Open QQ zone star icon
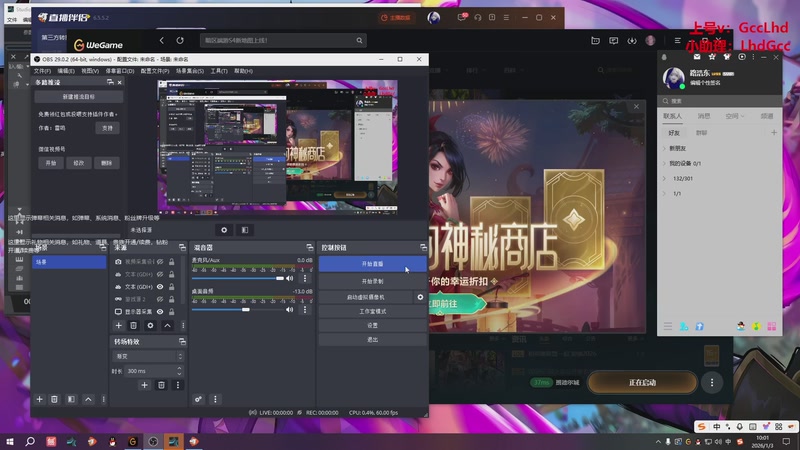This screenshot has height=450, width=800. pos(712,57)
